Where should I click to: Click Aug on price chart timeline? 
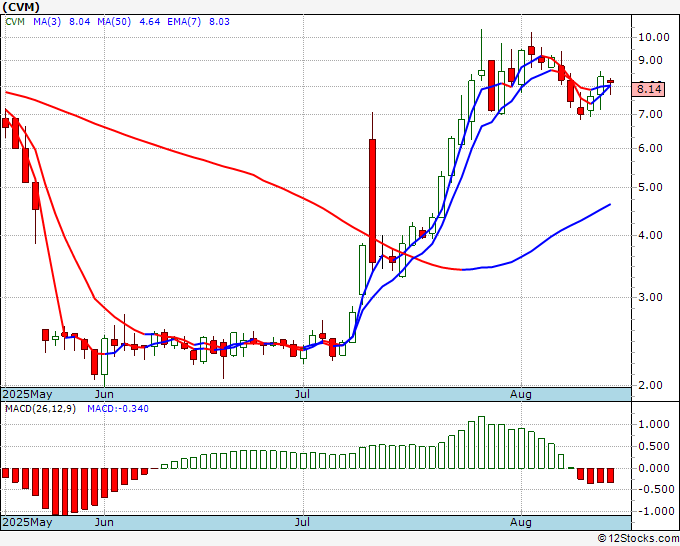[x=521, y=394]
